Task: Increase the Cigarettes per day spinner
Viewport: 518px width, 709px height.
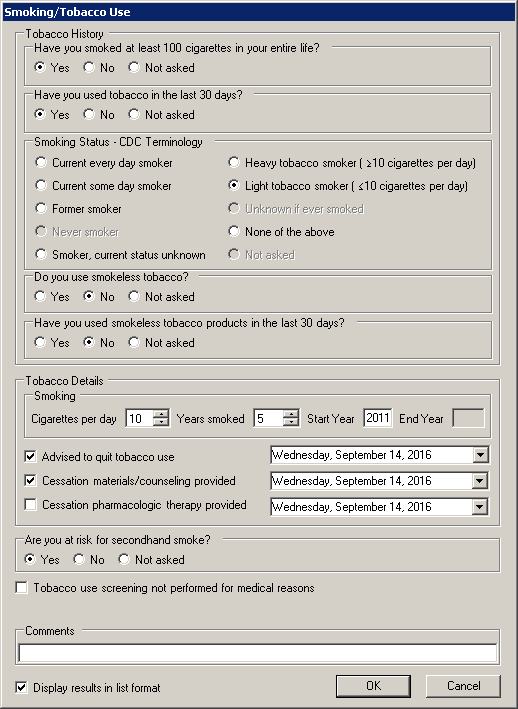Action: (160, 414)
